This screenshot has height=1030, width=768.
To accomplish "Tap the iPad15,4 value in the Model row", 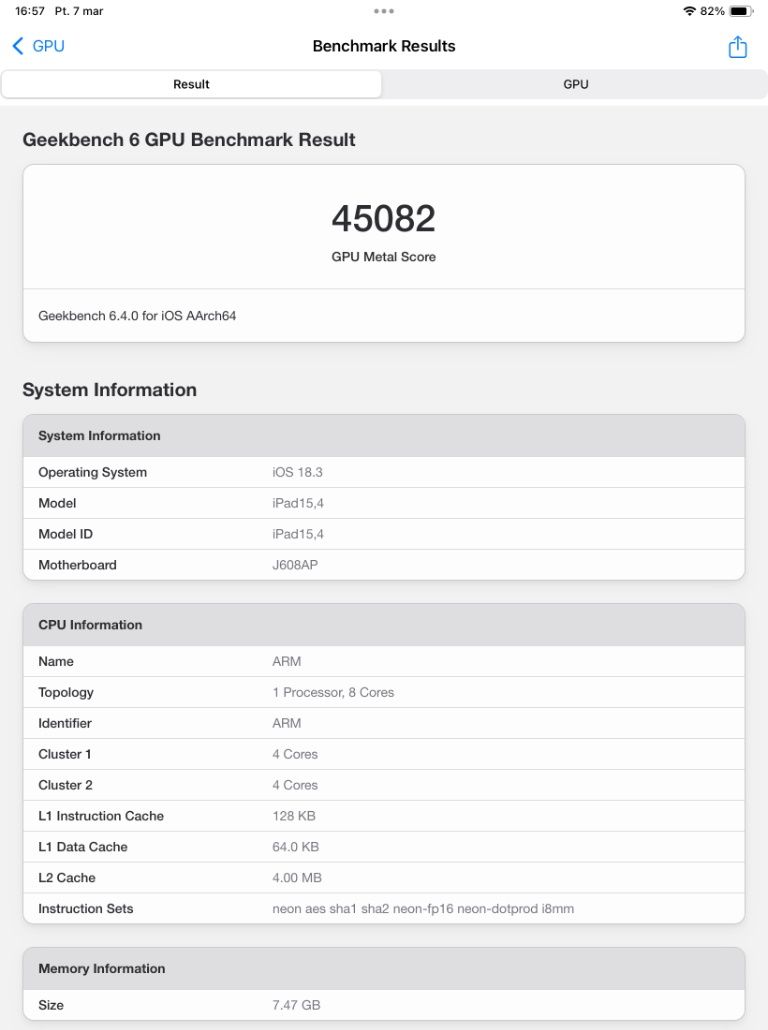I will 298,503.
